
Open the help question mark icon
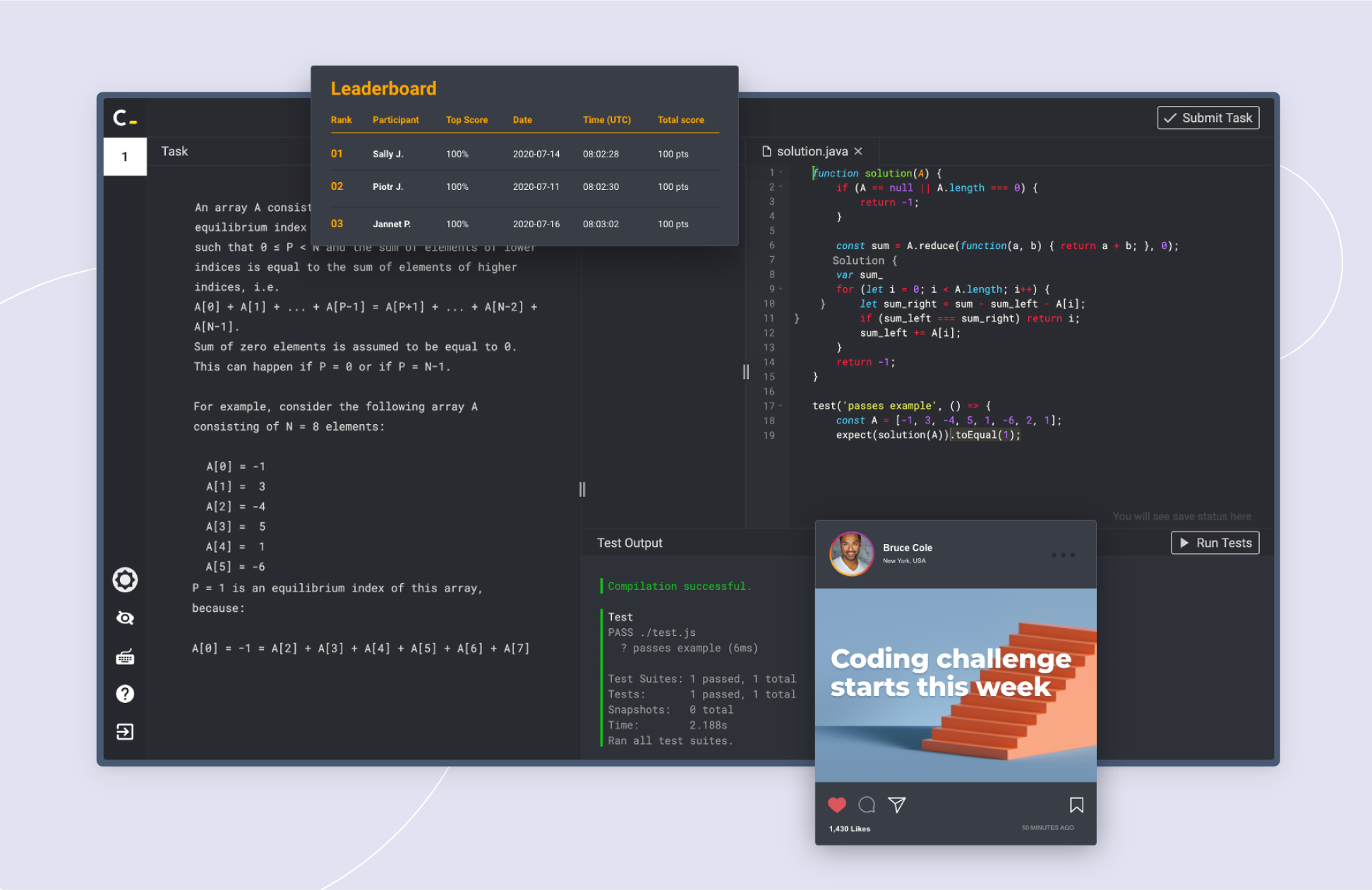[x=125, y=694]
